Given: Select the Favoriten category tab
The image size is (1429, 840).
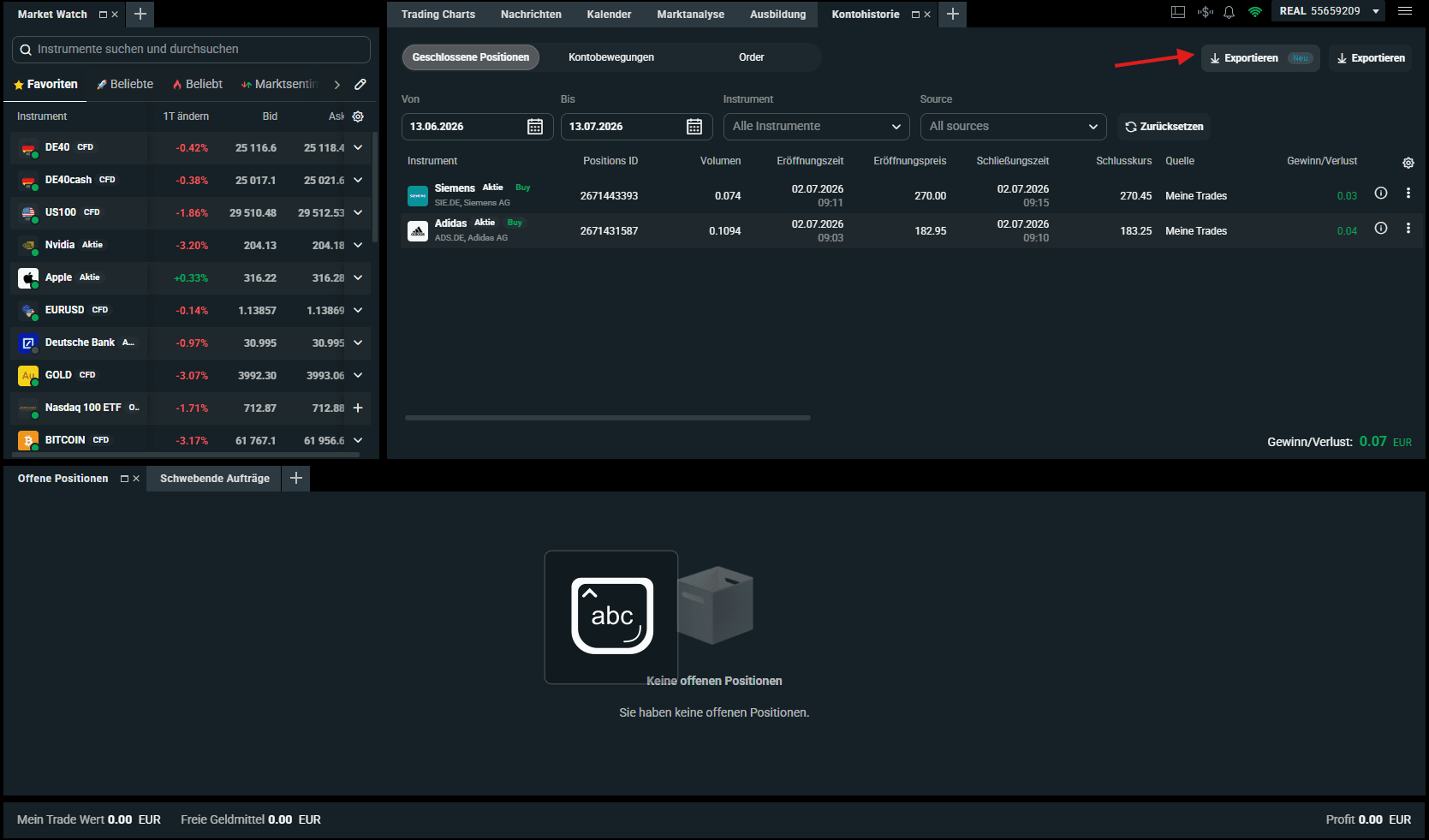Looking at the screenshot, I should tap(45, 84).
